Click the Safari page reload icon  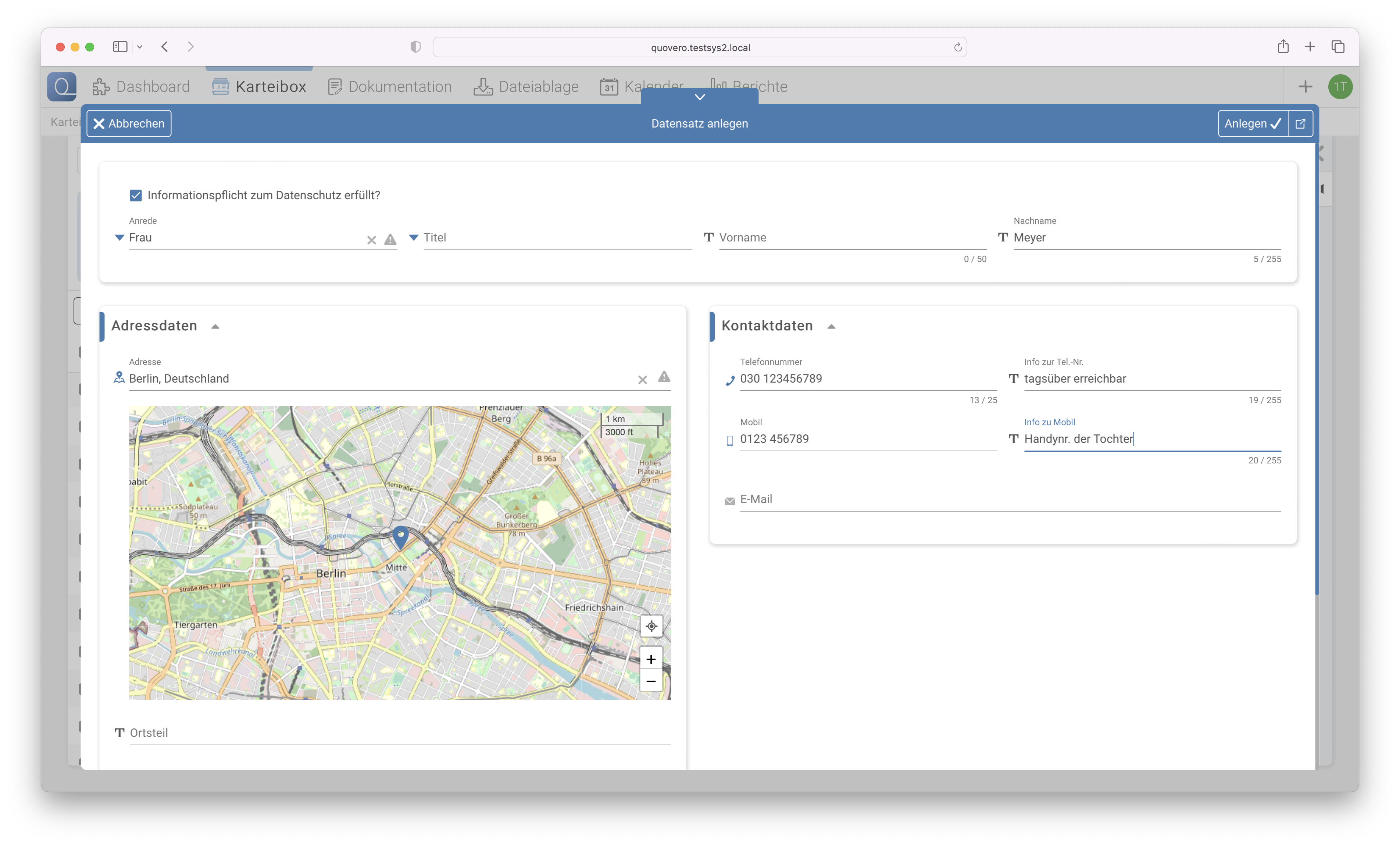click(x=957, y=47)
